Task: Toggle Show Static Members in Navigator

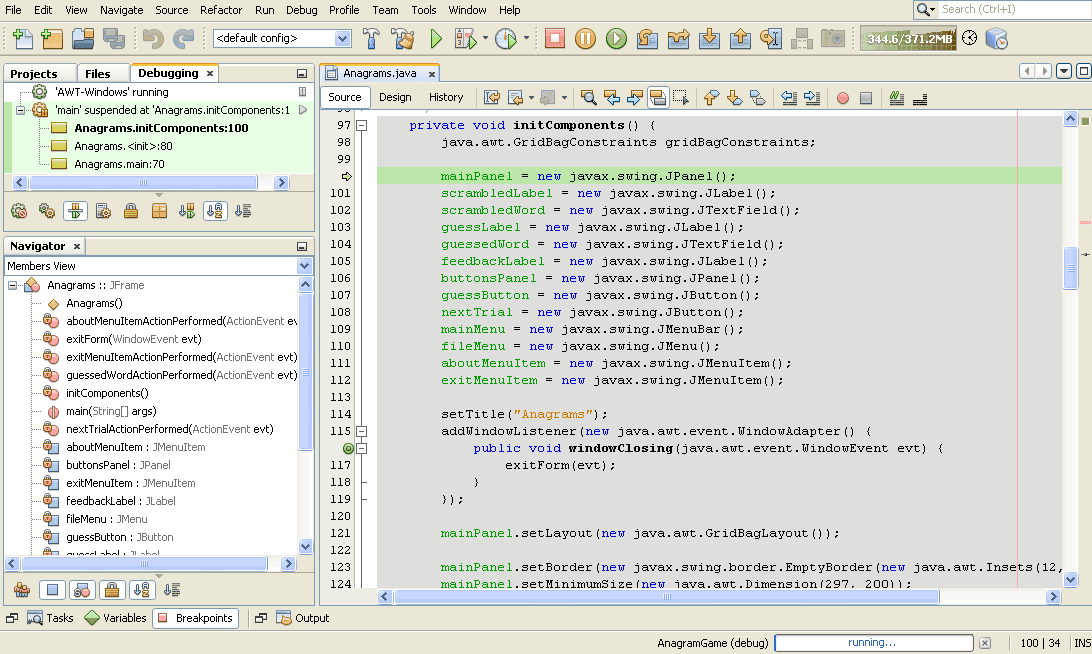Action: coord(83,590)
